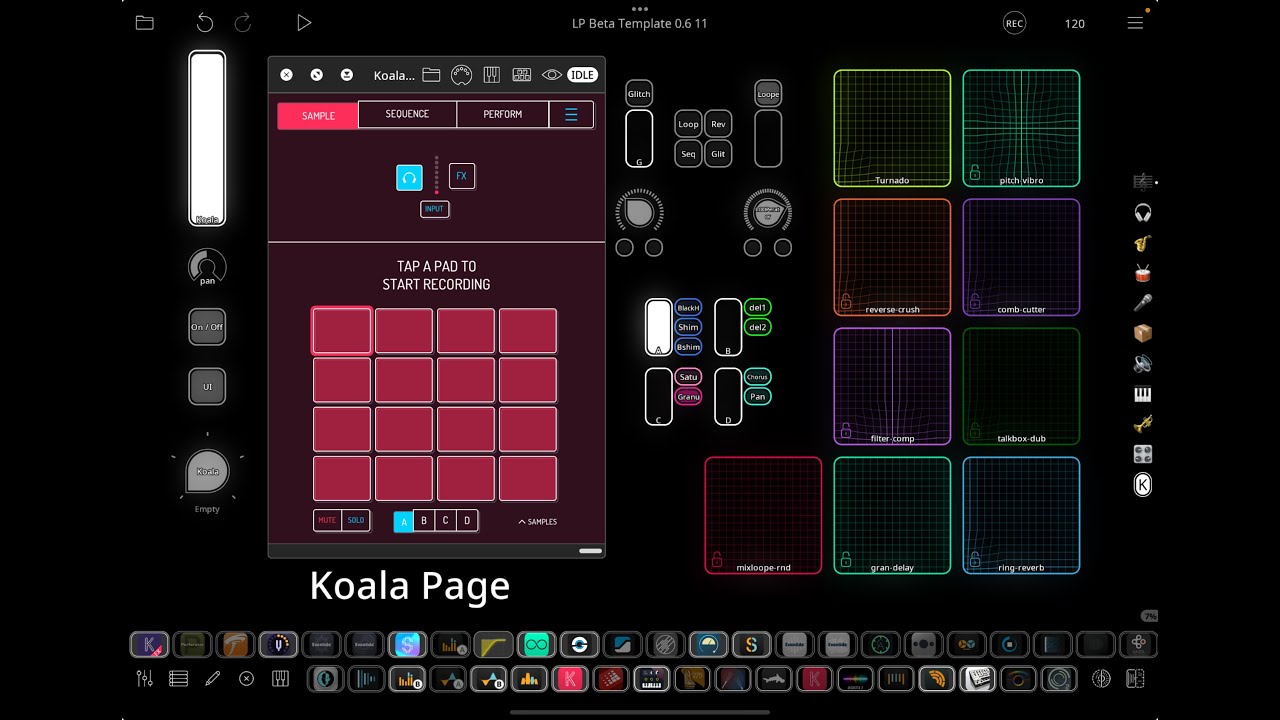Open the Koala blue hamburger menu
The width and height of the screenshot is (1280, 720).
click(x=571, y=114)
